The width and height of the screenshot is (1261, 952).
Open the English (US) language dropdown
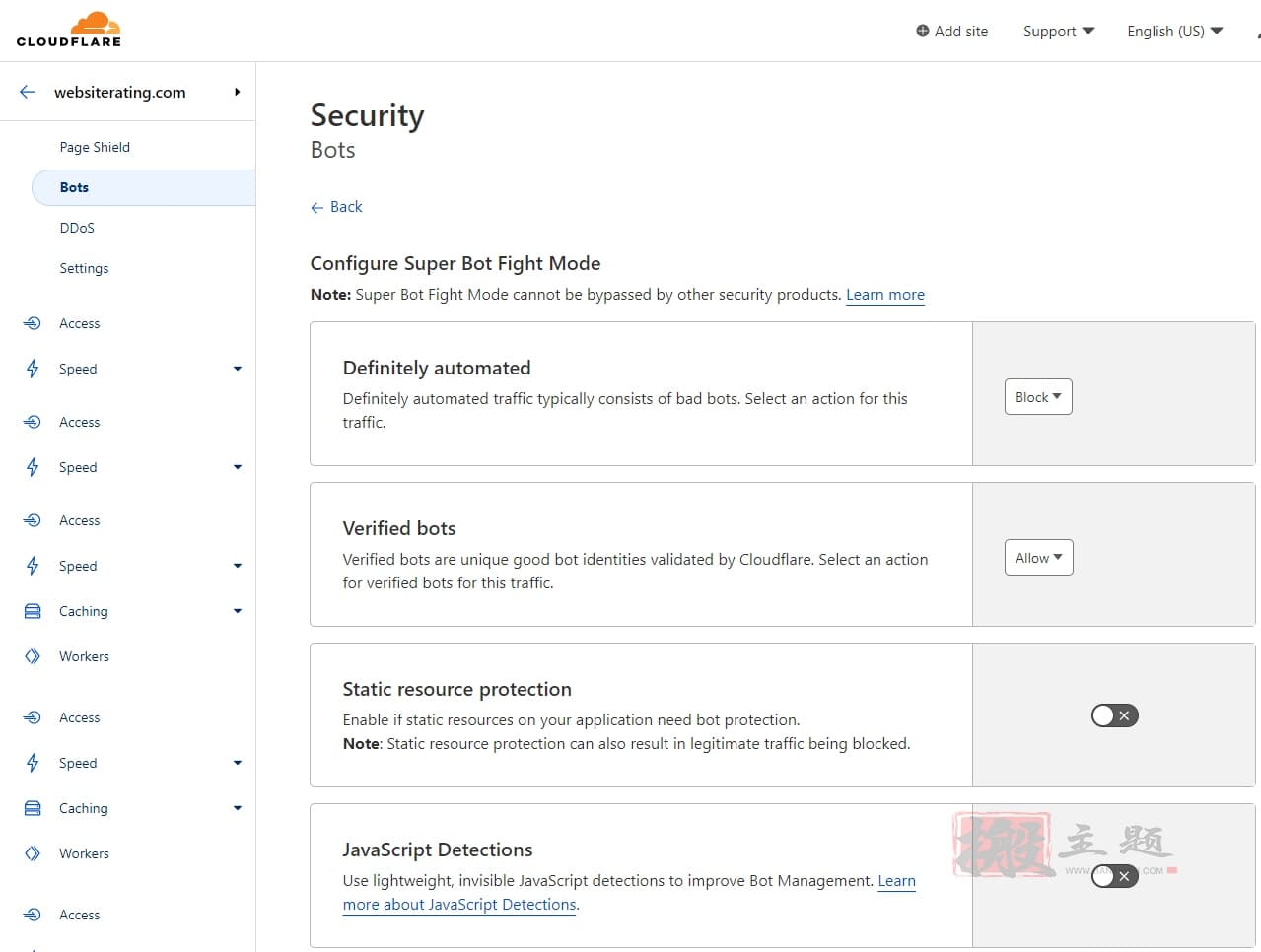(1174, 31)
